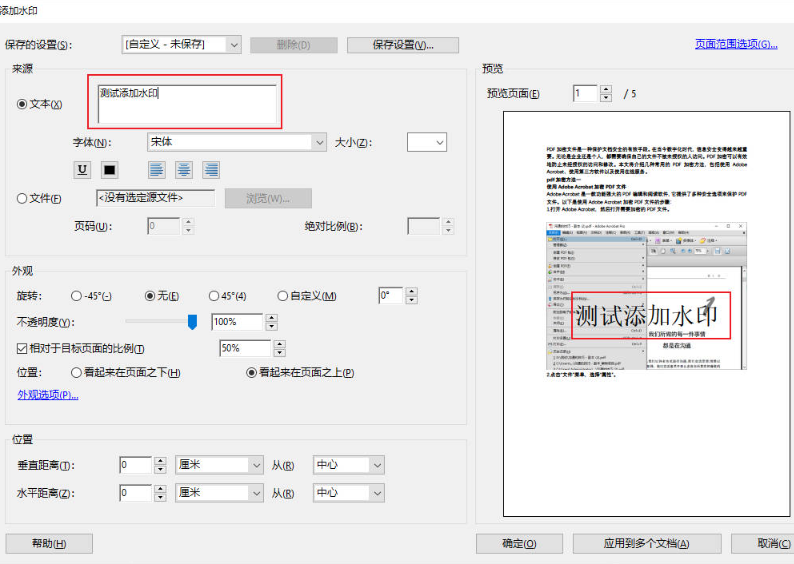This screenshot has height=564, width=794.
Task: Open the 水平距离 unit dropdown 厘米
Action: 219,493
